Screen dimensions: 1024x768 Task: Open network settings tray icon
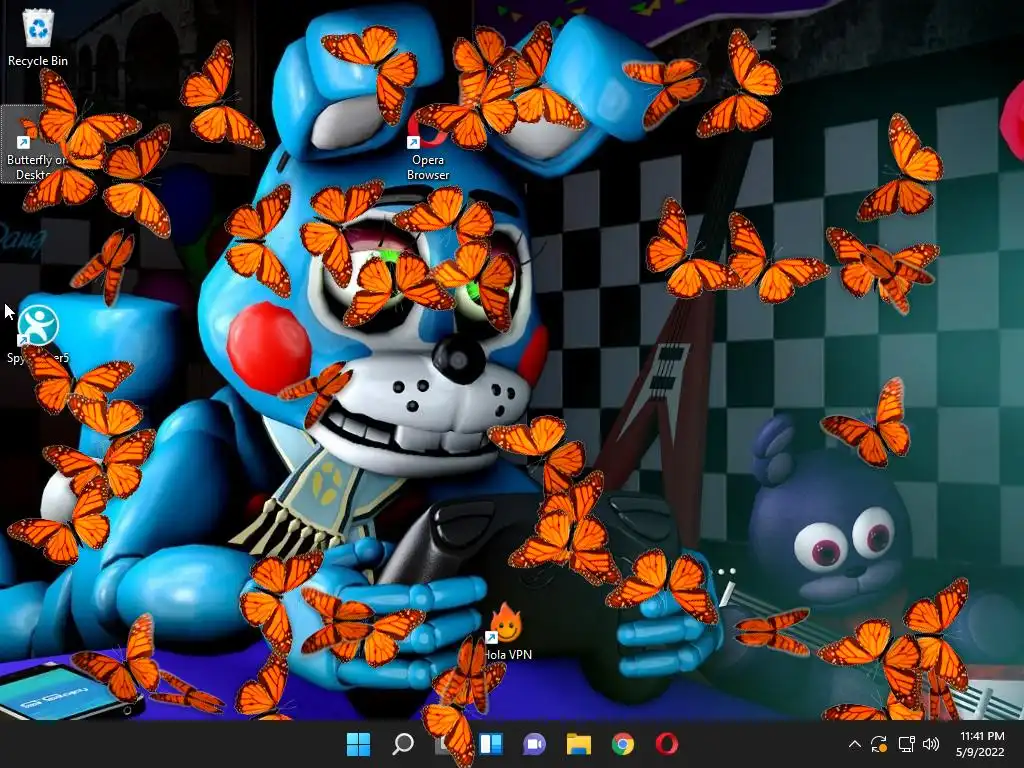pyautogui.click(x=906, y=744)
